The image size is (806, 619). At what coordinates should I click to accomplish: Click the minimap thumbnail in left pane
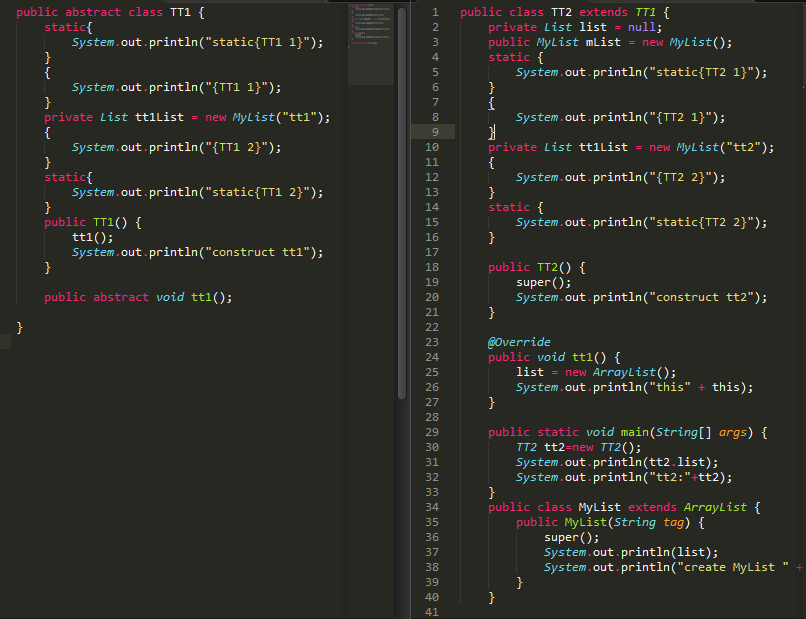click(371, 44)
